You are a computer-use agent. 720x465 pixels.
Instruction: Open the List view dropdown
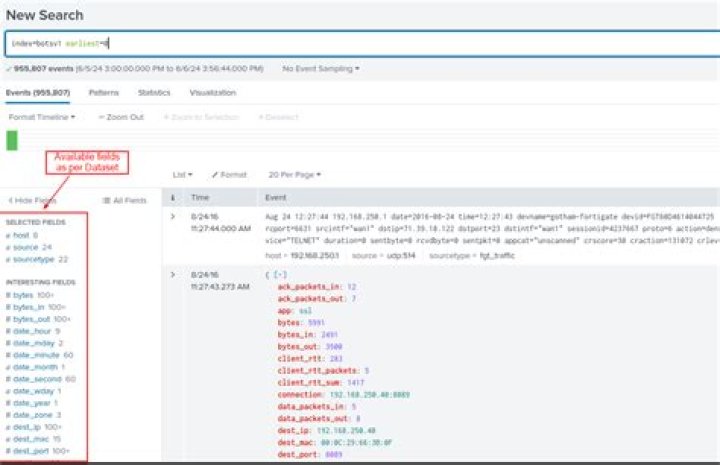tap(182, 174)
